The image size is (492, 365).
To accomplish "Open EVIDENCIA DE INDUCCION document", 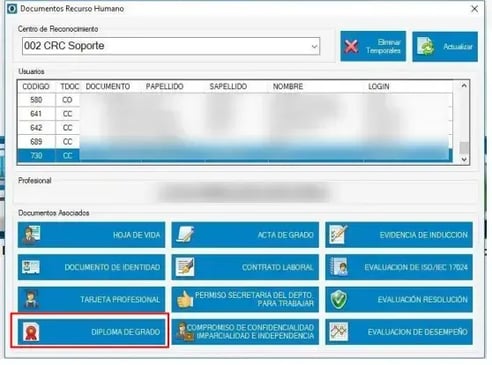I will pos(399,235).
